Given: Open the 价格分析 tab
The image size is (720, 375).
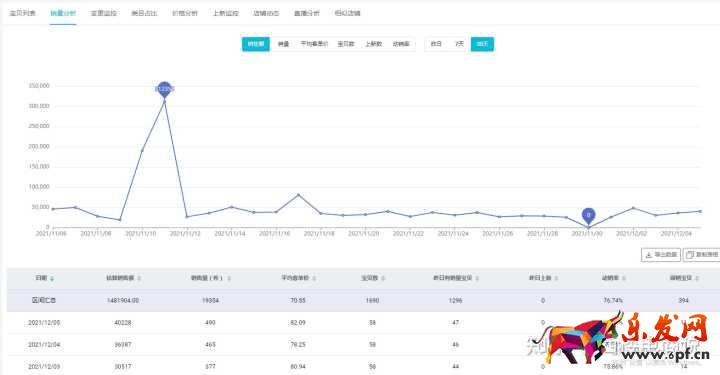Looking at the screenshot, I should click(x=185, y=13).
